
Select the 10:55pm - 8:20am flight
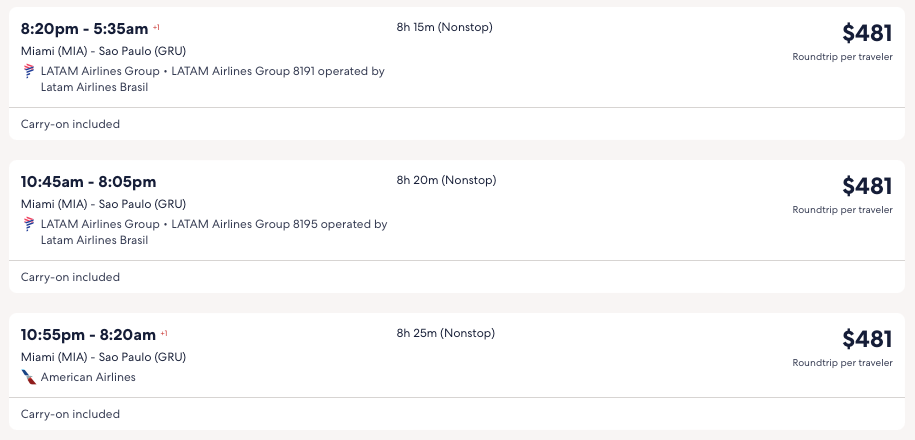pos(88,335)
